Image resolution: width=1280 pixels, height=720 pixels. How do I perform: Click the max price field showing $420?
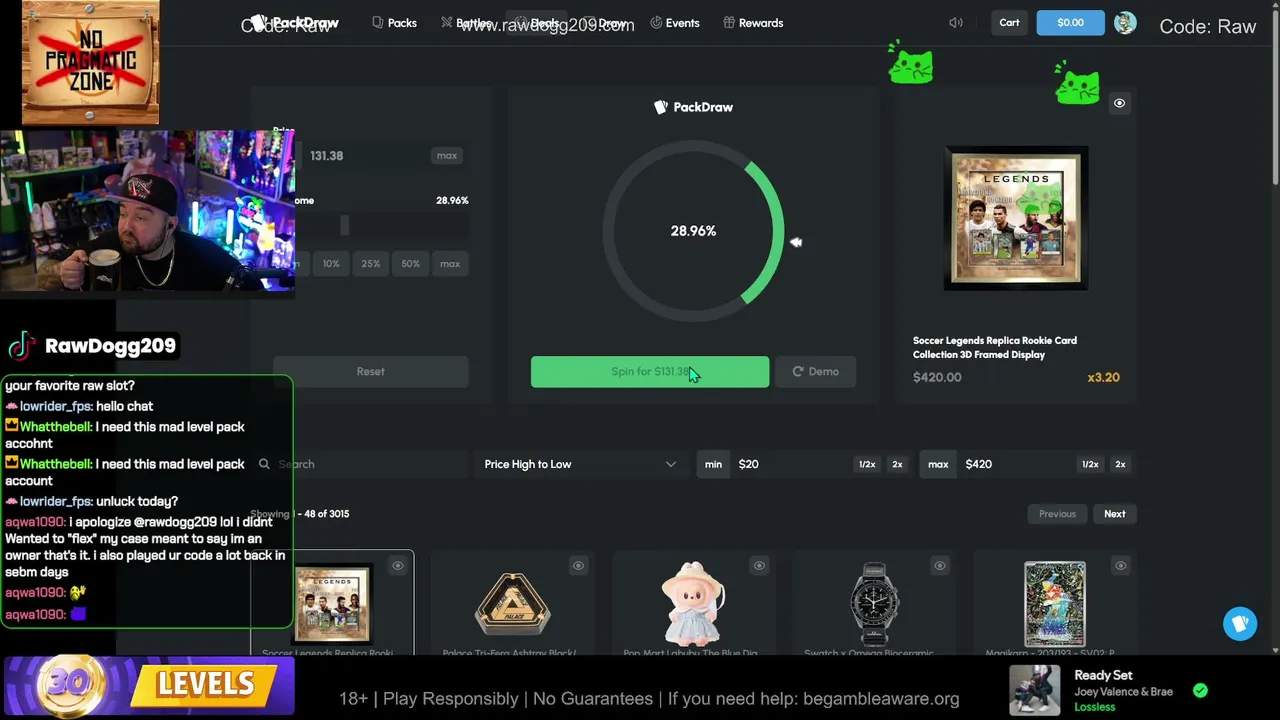tap(1018, 464)
